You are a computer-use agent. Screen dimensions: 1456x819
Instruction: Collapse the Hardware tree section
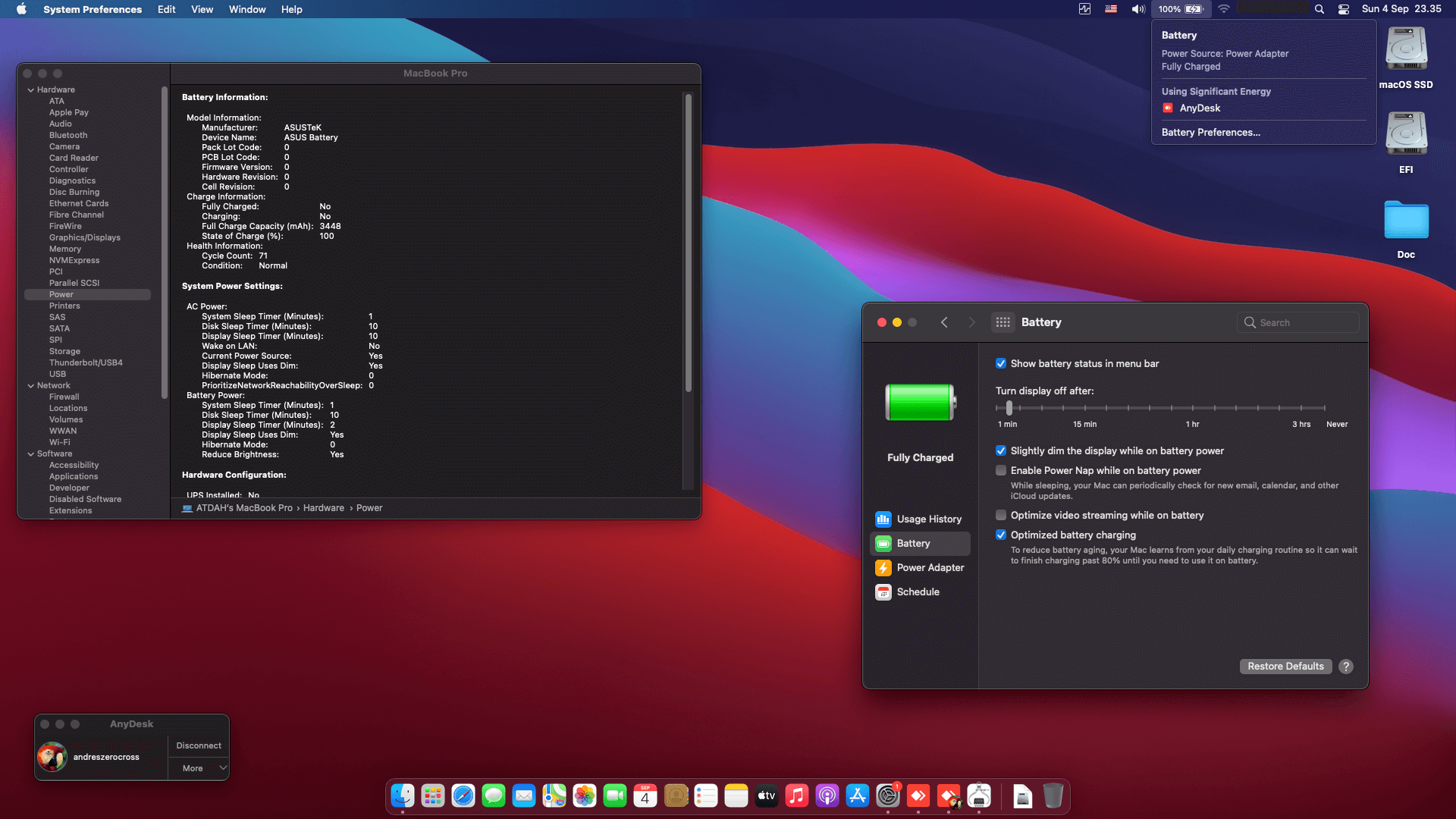pos(30,89)
